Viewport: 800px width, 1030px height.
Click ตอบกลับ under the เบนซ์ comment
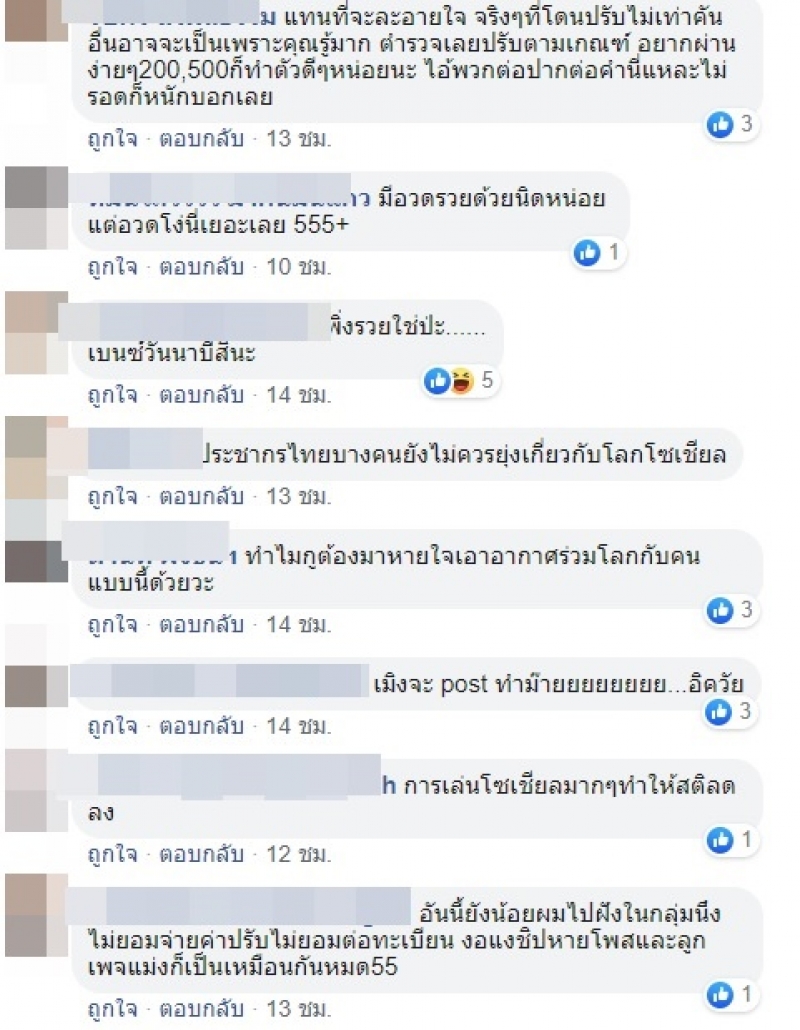202,395
